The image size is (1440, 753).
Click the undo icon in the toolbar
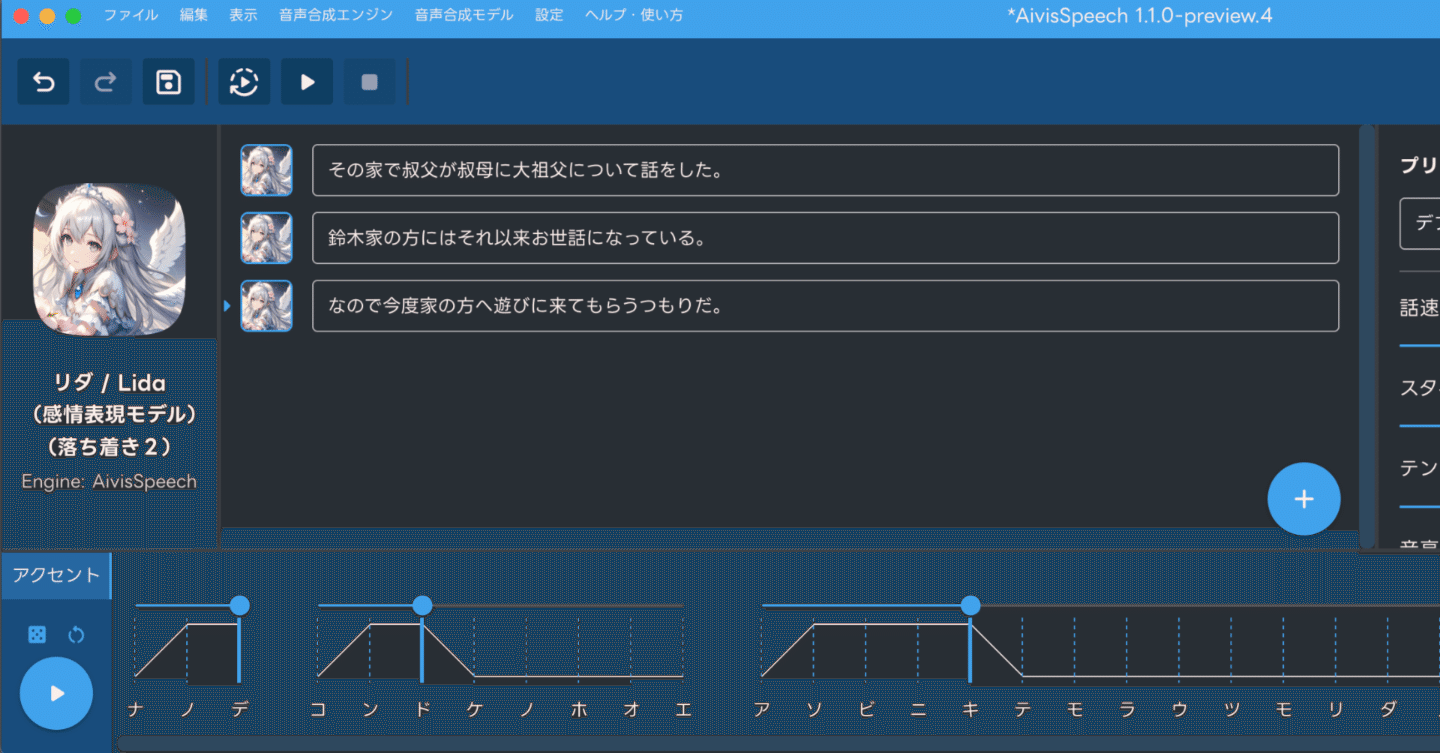(43, 81)
